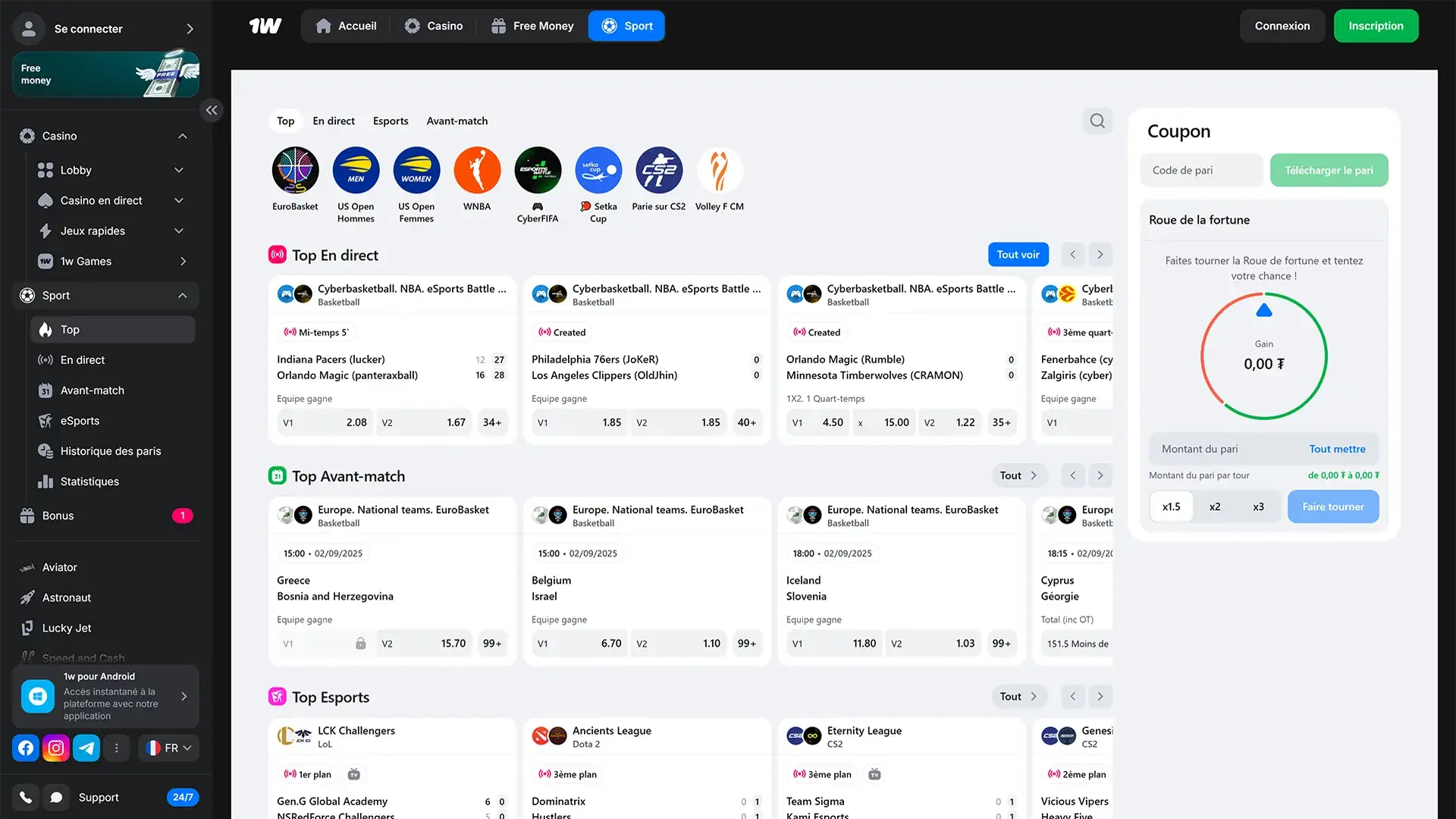Switch to the En direct tab
The width and height of the screenshot is (1456, 819).
(334, 121)
